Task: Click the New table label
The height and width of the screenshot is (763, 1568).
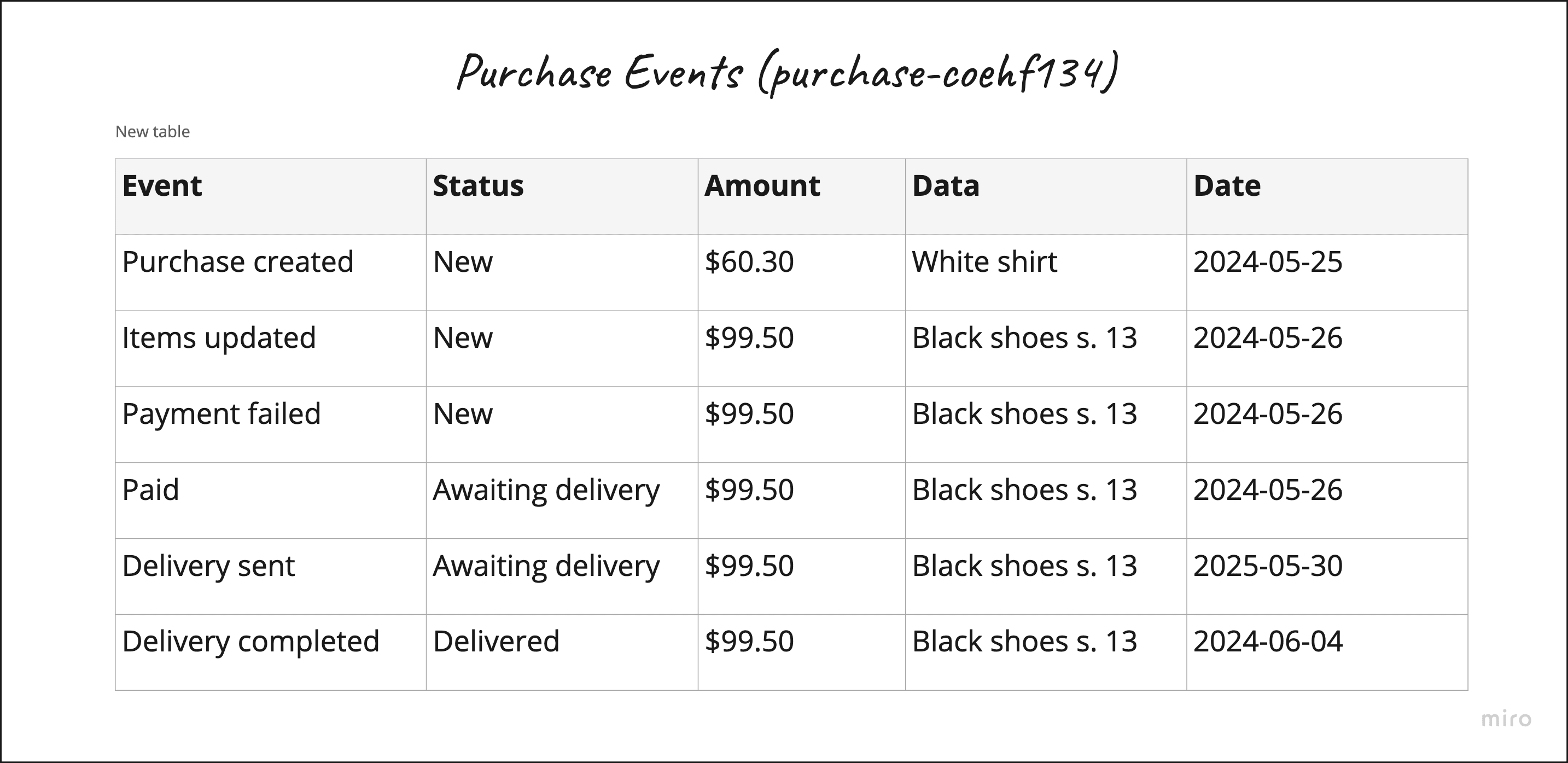Action: coord(153,131)
